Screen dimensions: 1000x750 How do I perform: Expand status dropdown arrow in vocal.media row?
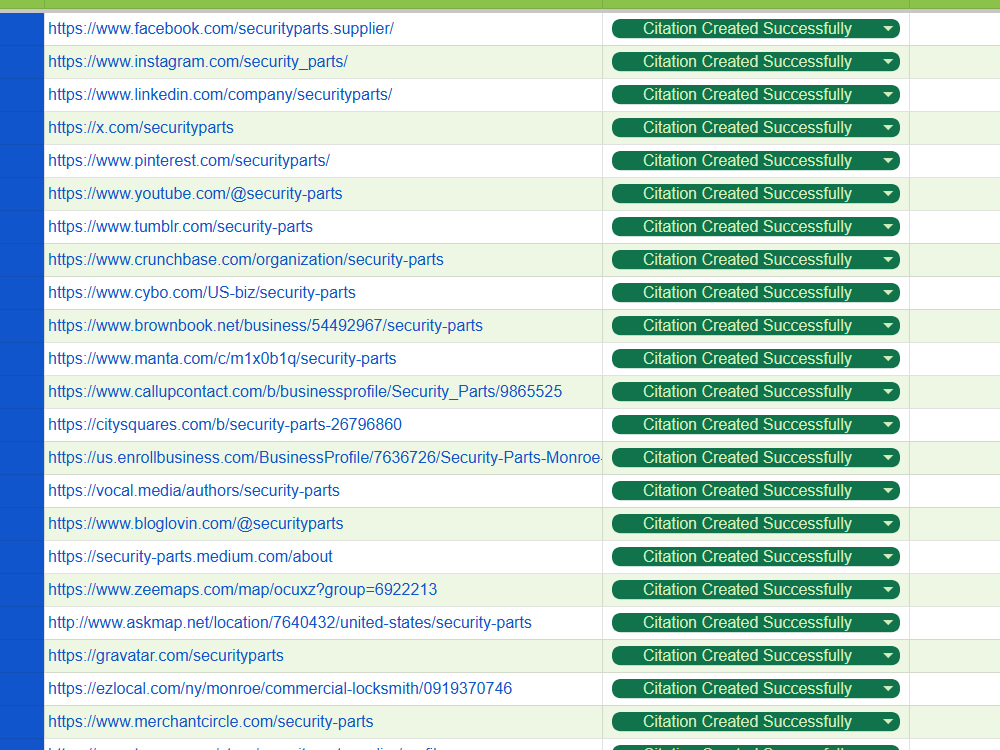[x=888, y=491]
